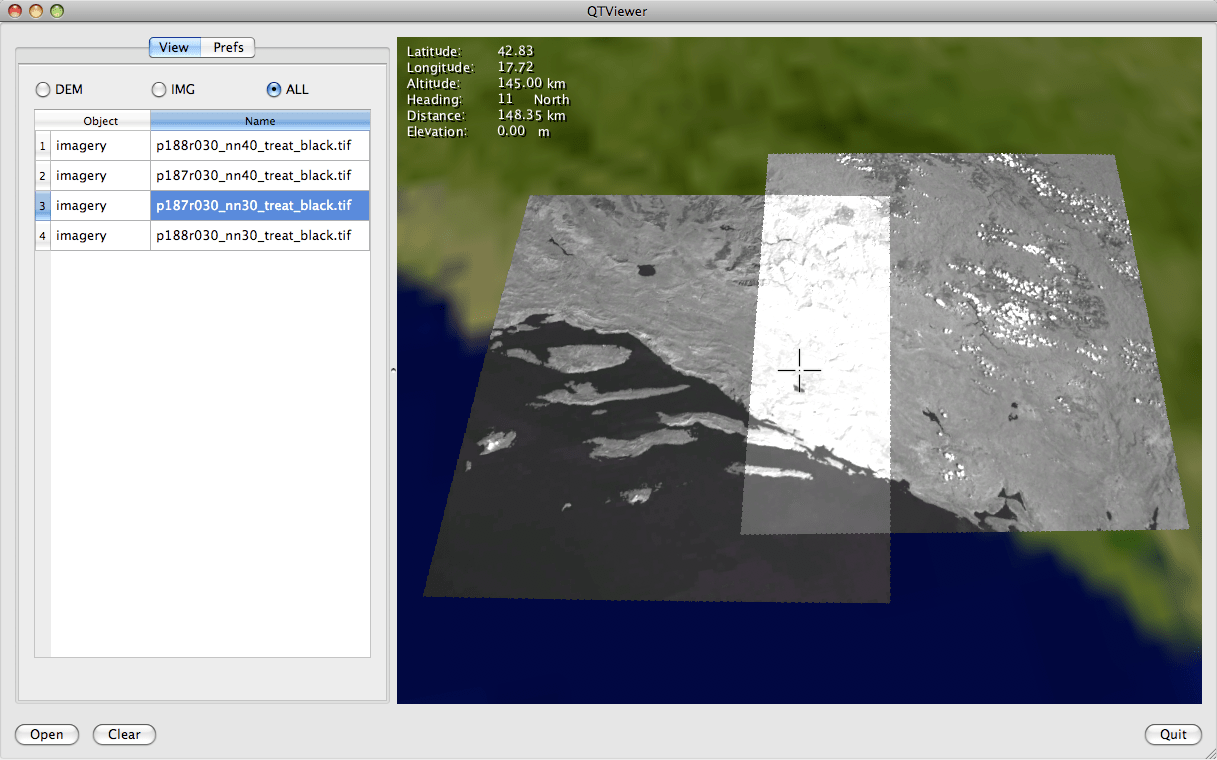Screen dimensions: 1217x760
Task: Click the Object column header
Action: pos(100,121)
